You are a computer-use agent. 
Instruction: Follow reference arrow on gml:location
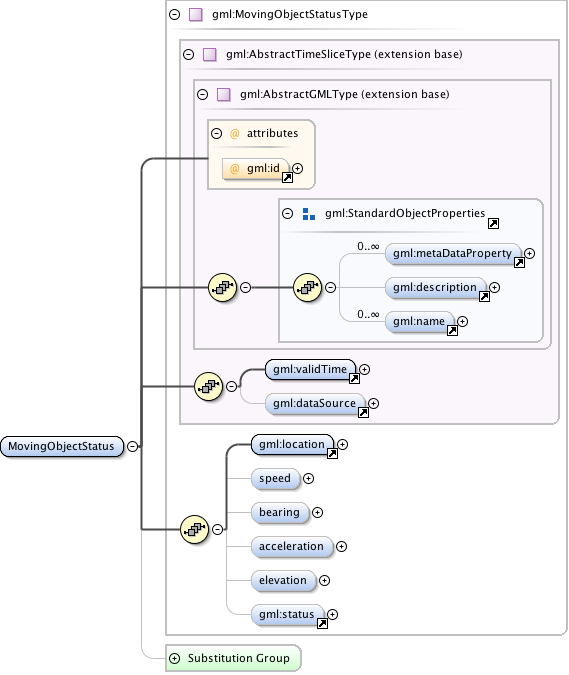332,453
